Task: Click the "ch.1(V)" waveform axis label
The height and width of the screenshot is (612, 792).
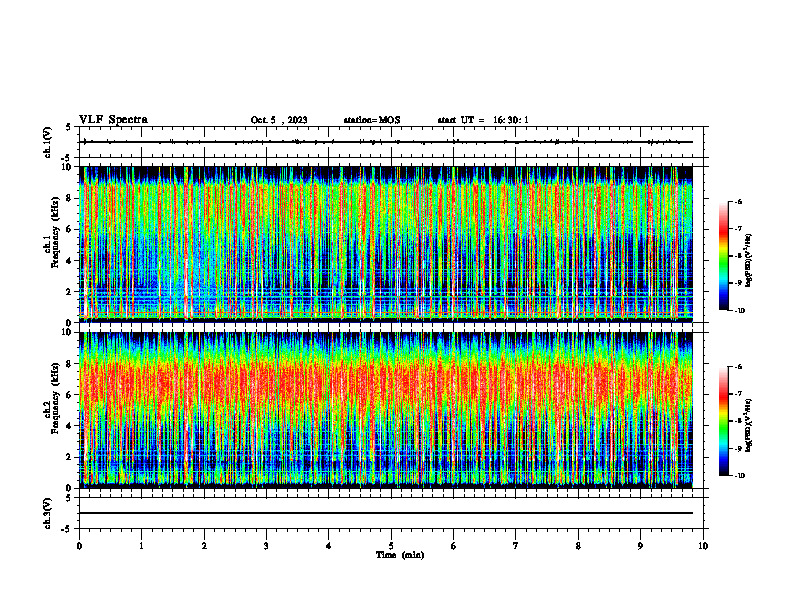Action: (48, 142)
